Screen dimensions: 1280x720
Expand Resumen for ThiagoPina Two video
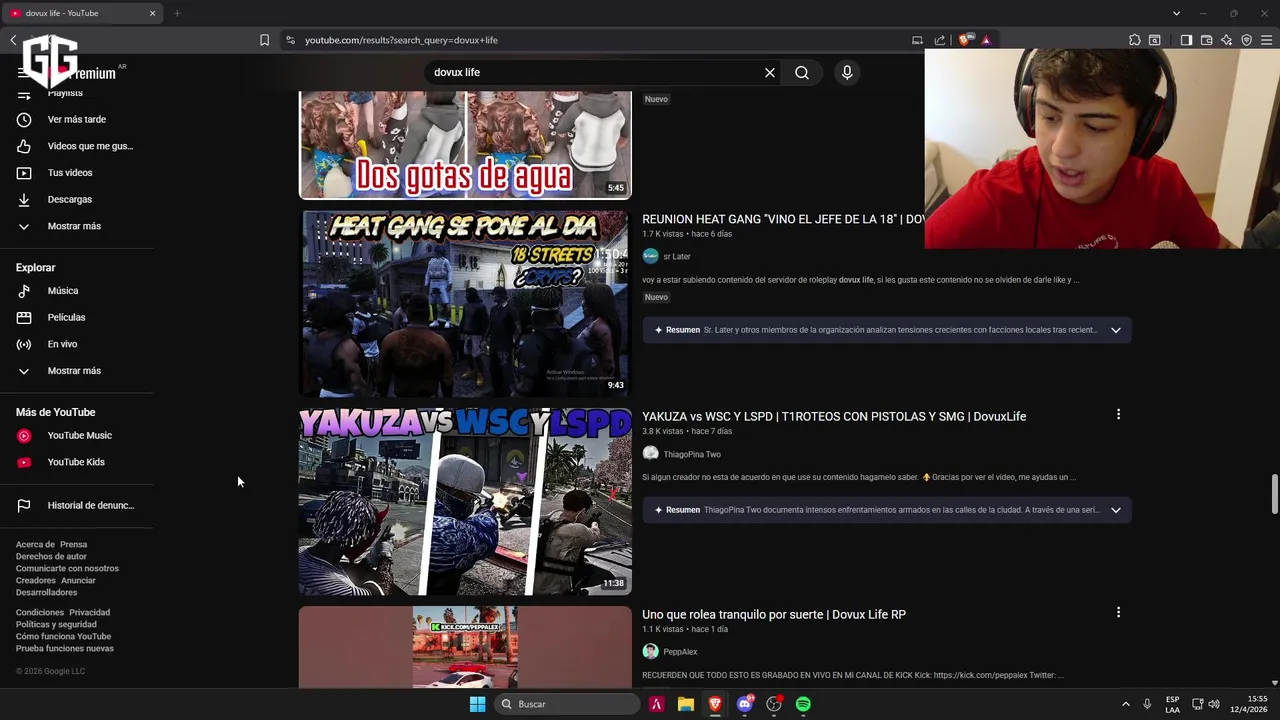[887, 510]
